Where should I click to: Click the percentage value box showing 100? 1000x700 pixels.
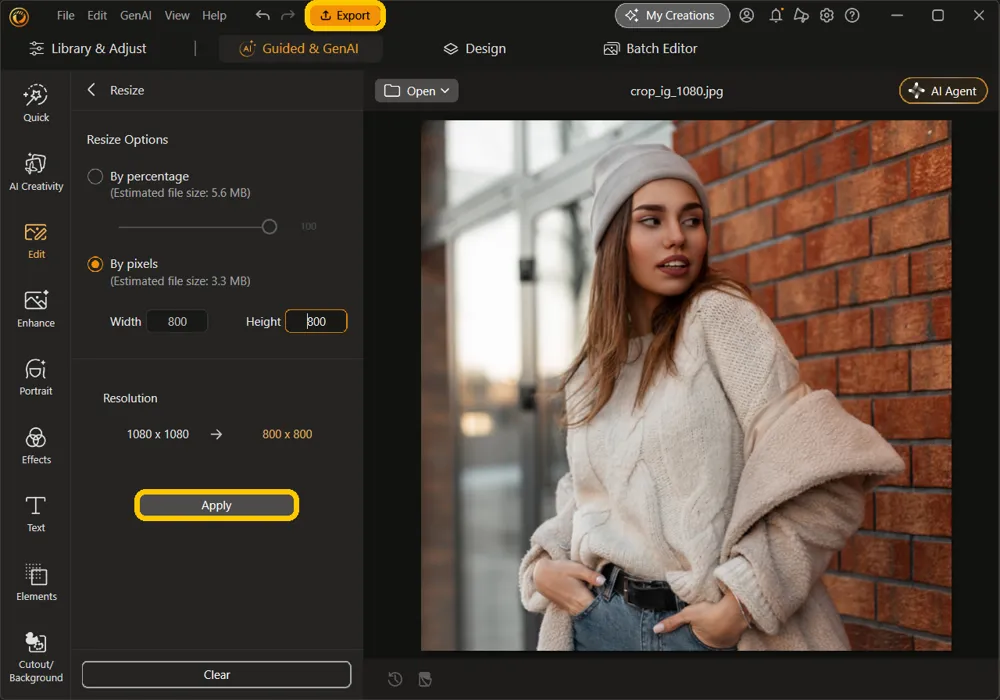[x=309, y=226]
